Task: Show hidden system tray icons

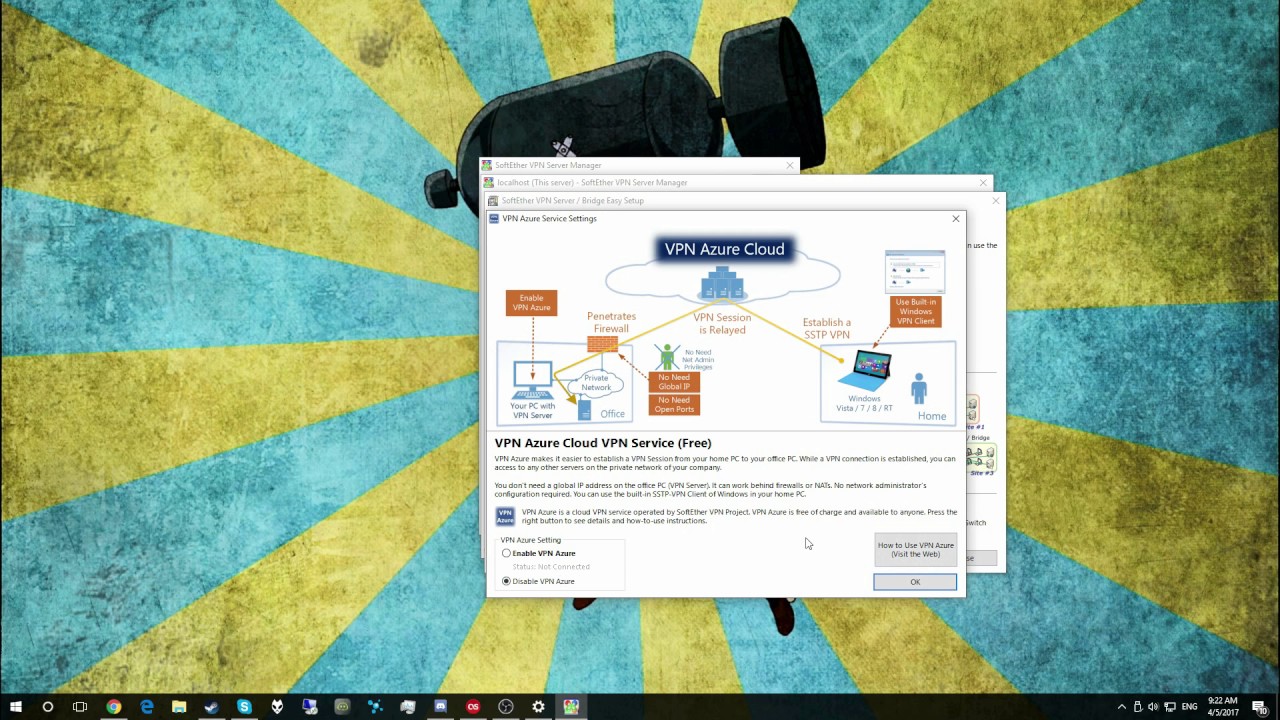Action: click(1121, 707)
